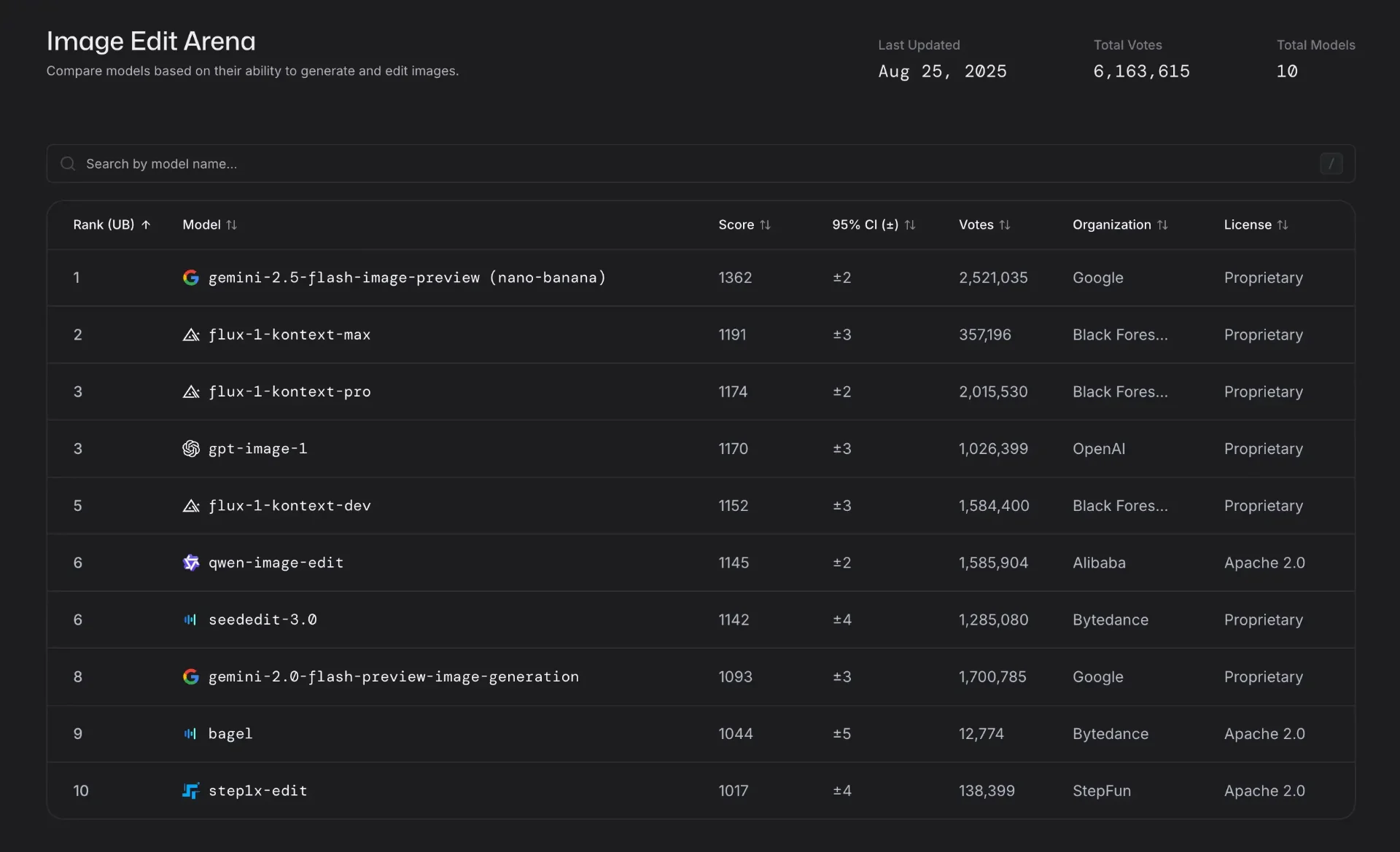This screenshot has width=1400, height=852.
Task: Click the Qwen logo beside qwen-image-edit
Action: pyautogui.click(x=190, y=563)
